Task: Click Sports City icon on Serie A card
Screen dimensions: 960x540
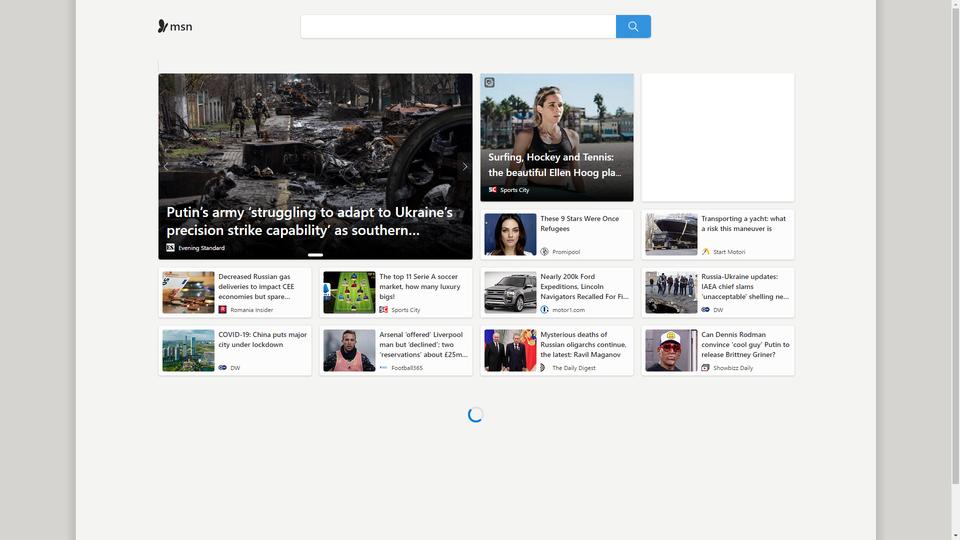Action: pos(383,310)
